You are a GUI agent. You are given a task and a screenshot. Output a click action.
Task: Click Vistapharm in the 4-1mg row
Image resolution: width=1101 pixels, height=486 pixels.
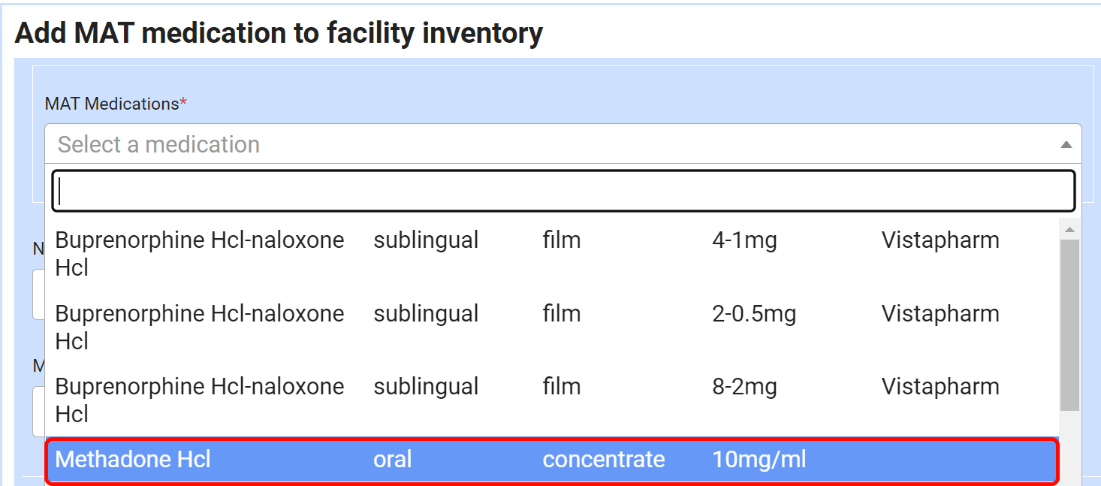tap(940, 240)
